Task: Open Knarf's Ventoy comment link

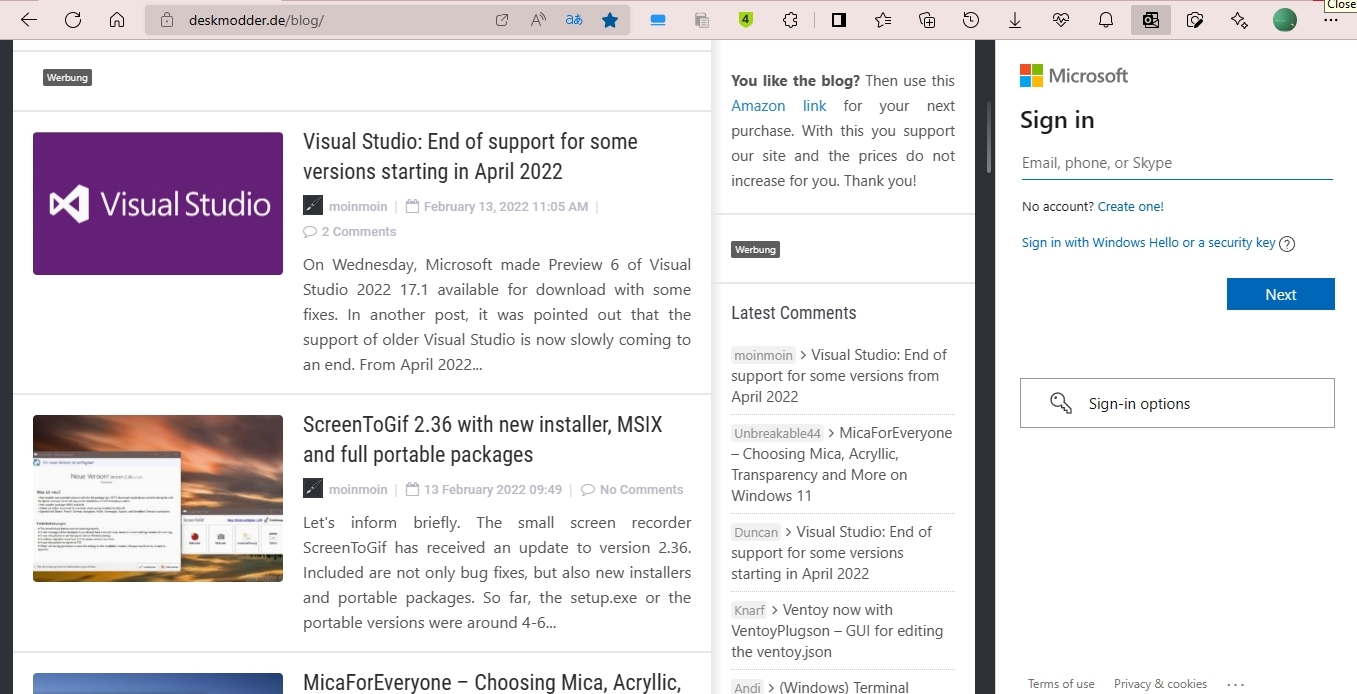Action: (837, 631)
